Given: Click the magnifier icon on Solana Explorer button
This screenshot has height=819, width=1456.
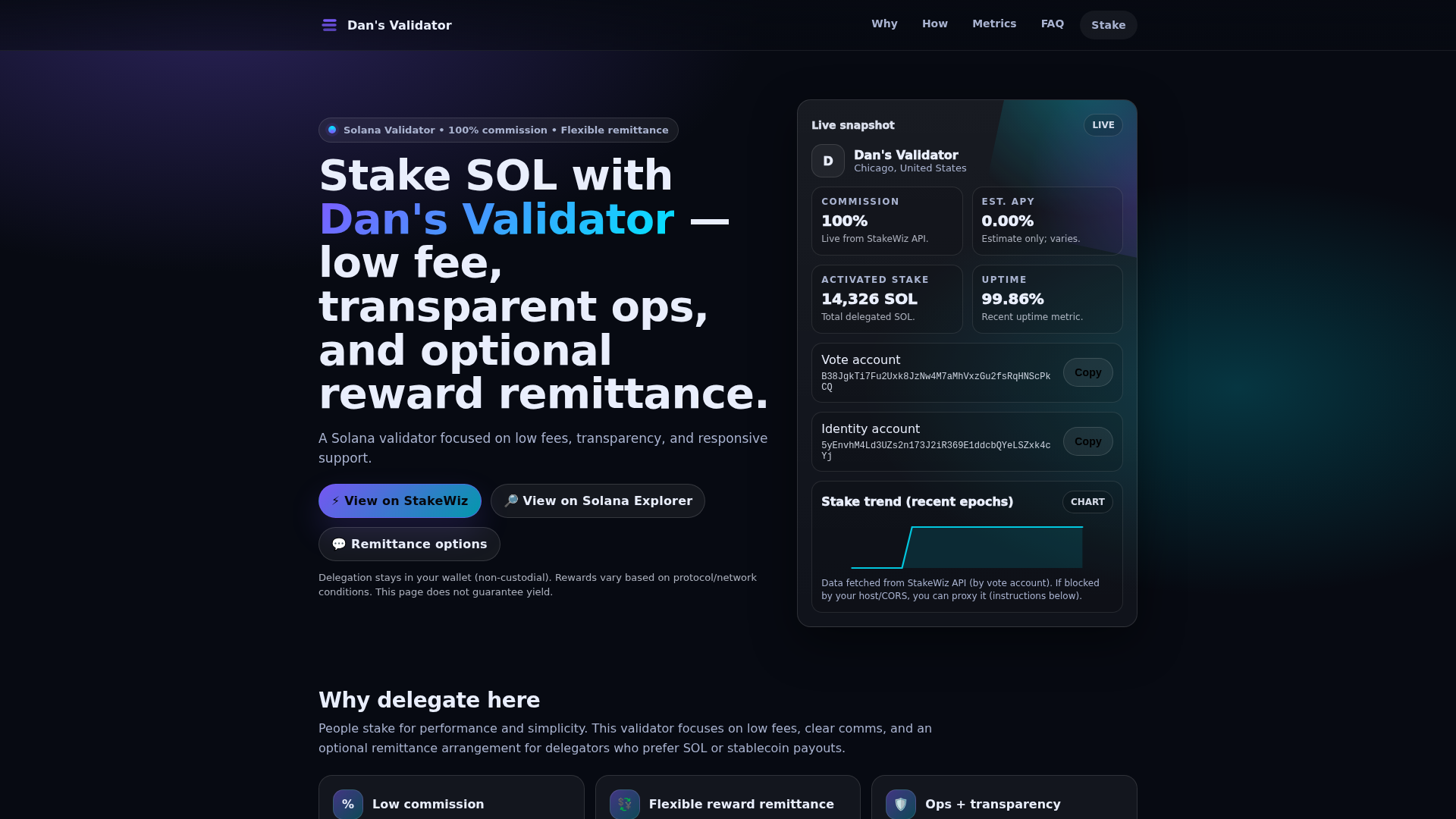Looking at the screenshot, I should (x=511, y=501).
